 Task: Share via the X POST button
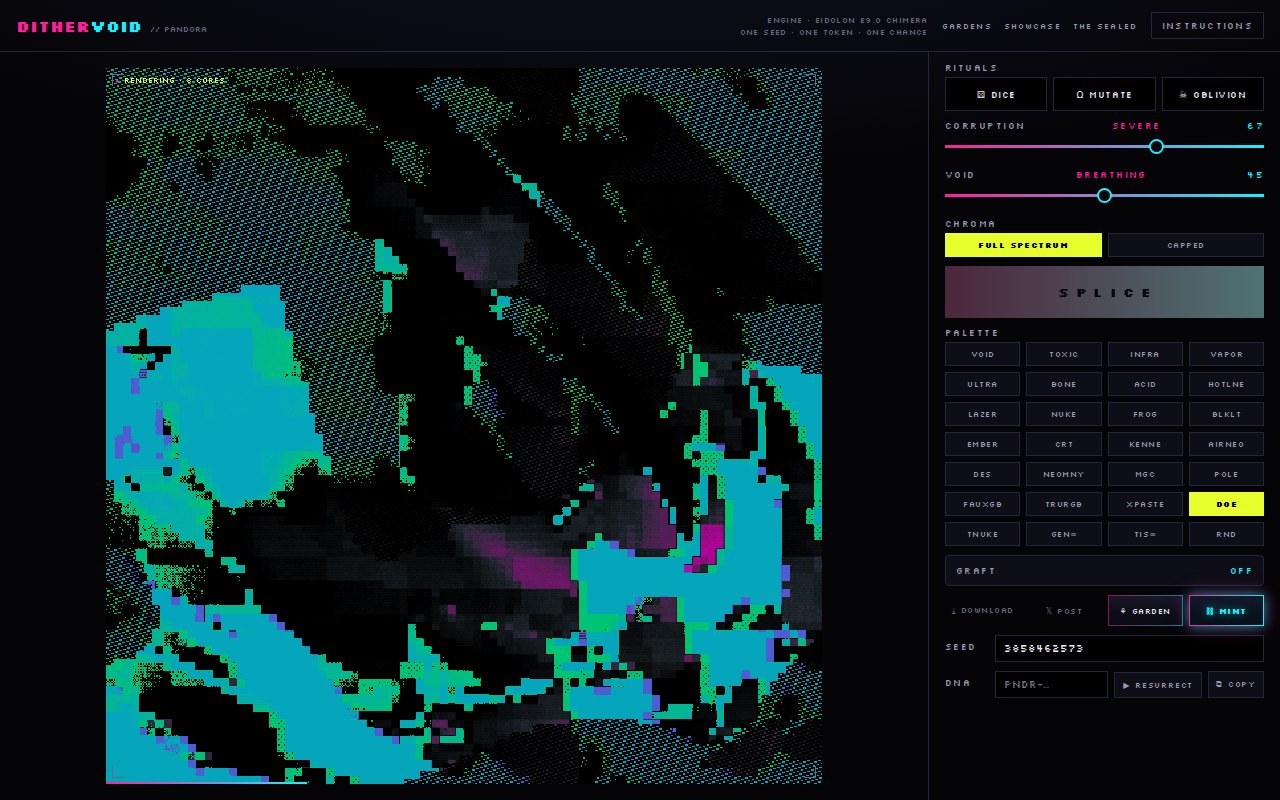[x=1063, y=611]
